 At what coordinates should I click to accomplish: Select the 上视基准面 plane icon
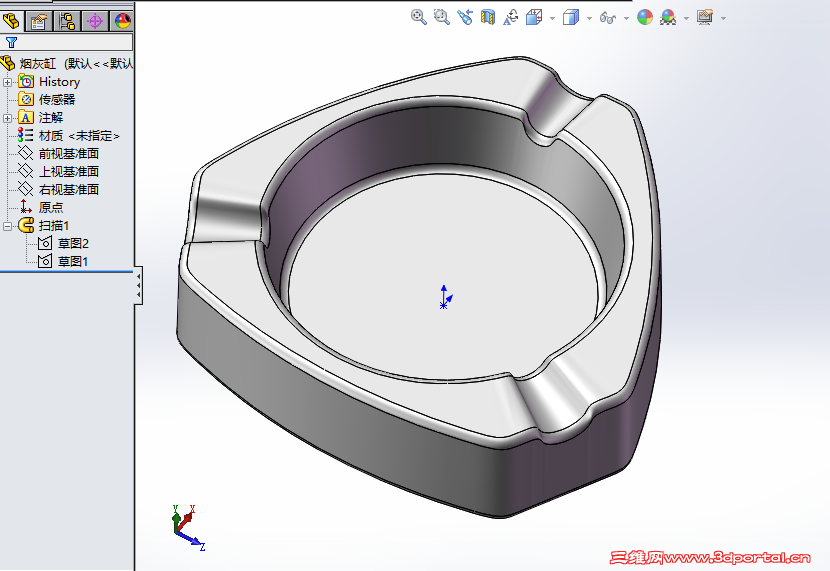click(25, 171)
